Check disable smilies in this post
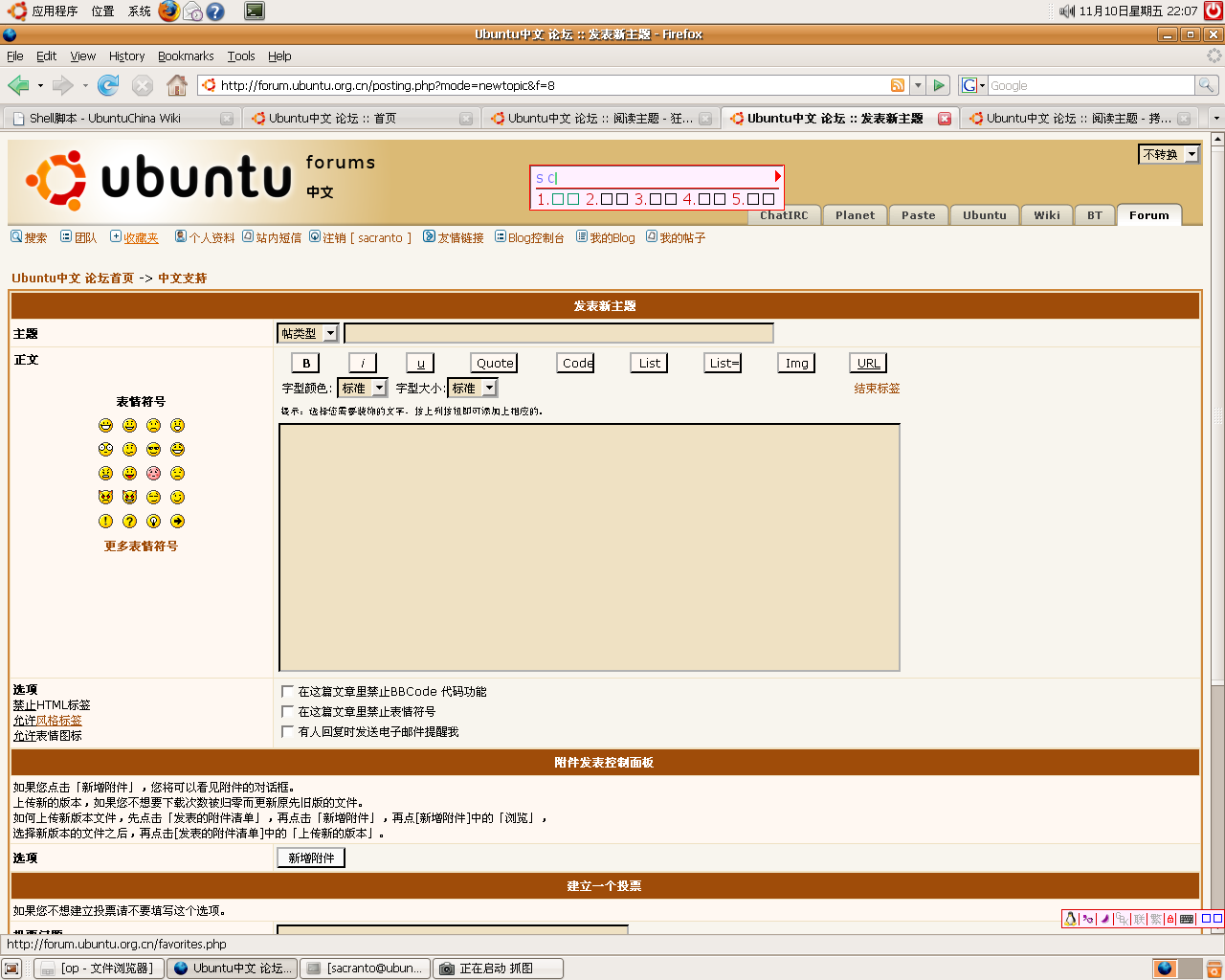This screenshot has height=980, width=1225. [287, 711]
